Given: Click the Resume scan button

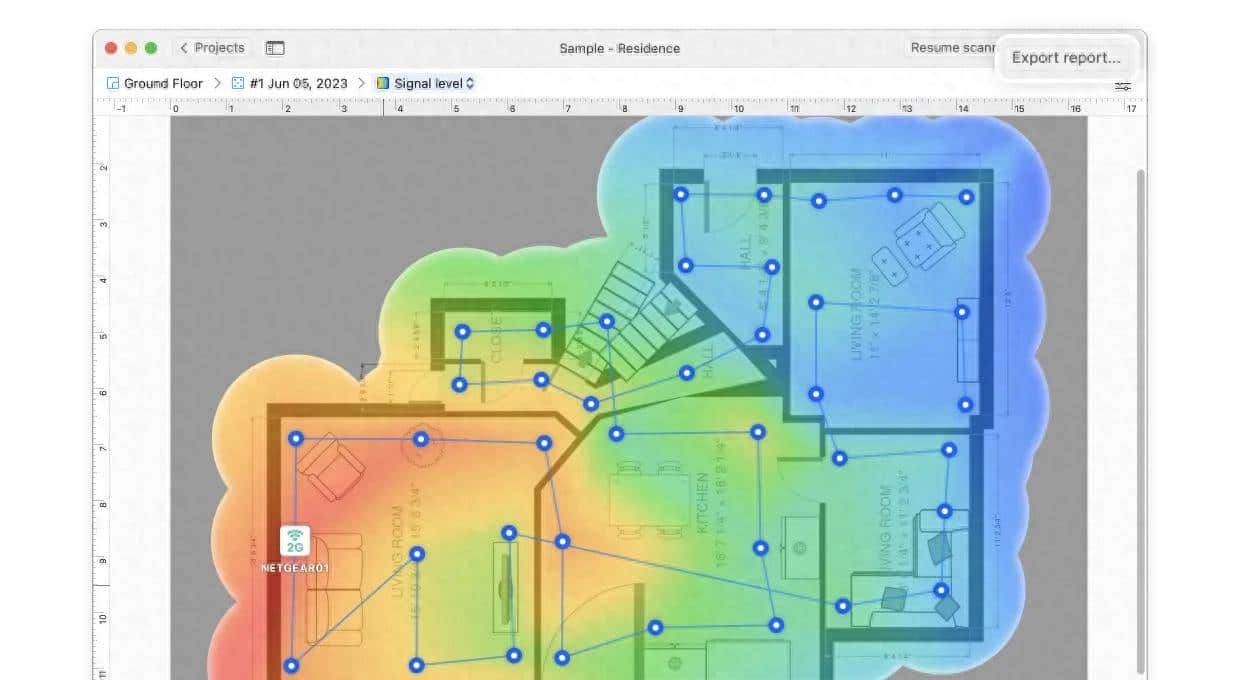Looking at the screenshot, I should (950, 48).
